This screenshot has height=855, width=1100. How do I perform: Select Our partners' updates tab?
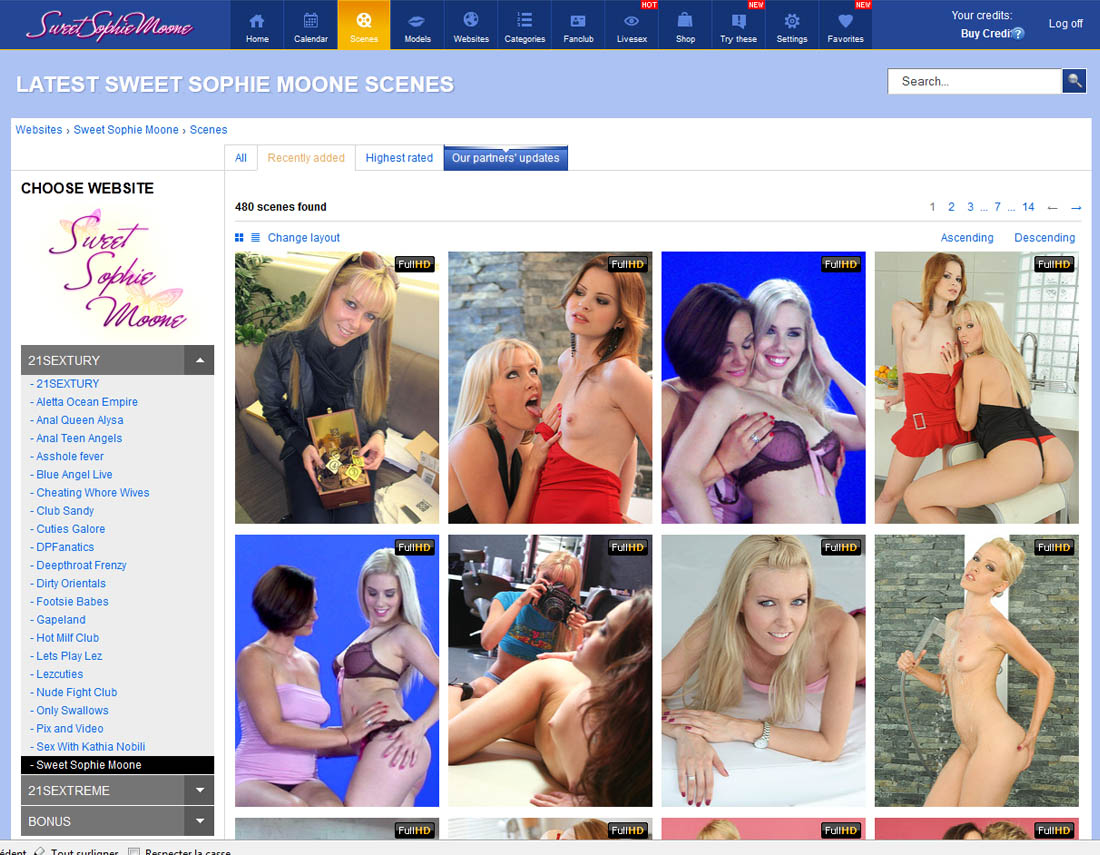505,158
